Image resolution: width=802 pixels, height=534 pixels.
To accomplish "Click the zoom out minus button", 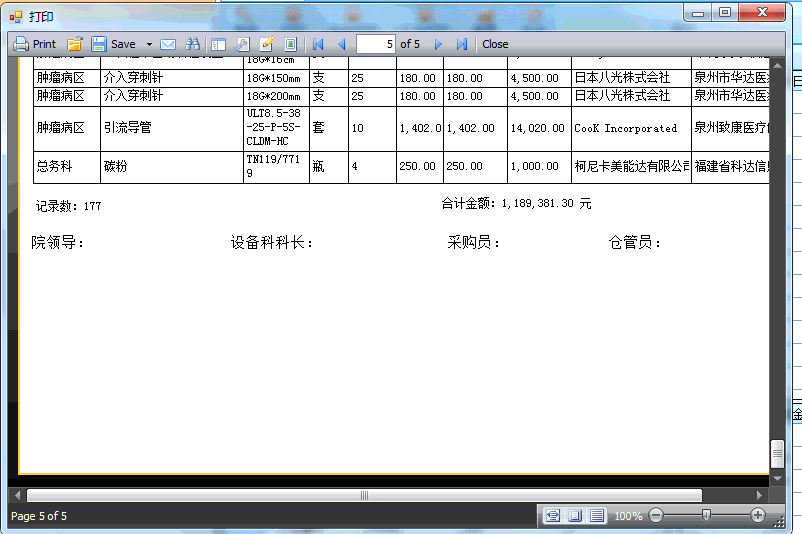I will pos(656,515).
